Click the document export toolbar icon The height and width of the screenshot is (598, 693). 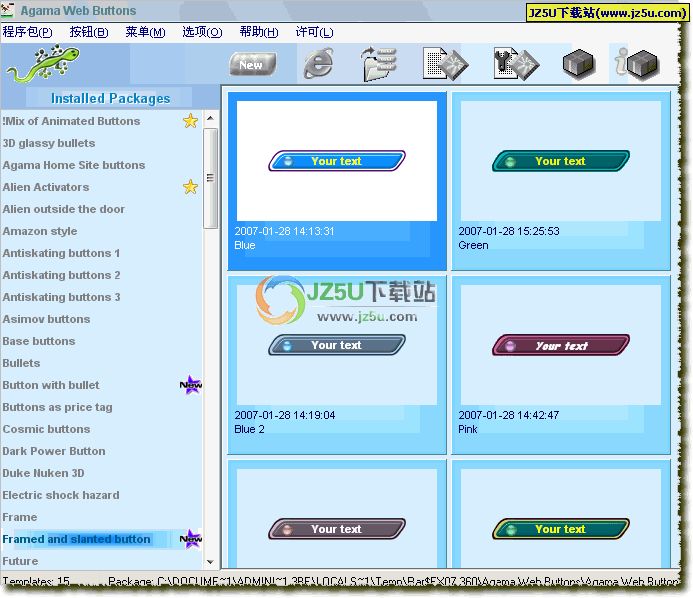pos(445,64)
